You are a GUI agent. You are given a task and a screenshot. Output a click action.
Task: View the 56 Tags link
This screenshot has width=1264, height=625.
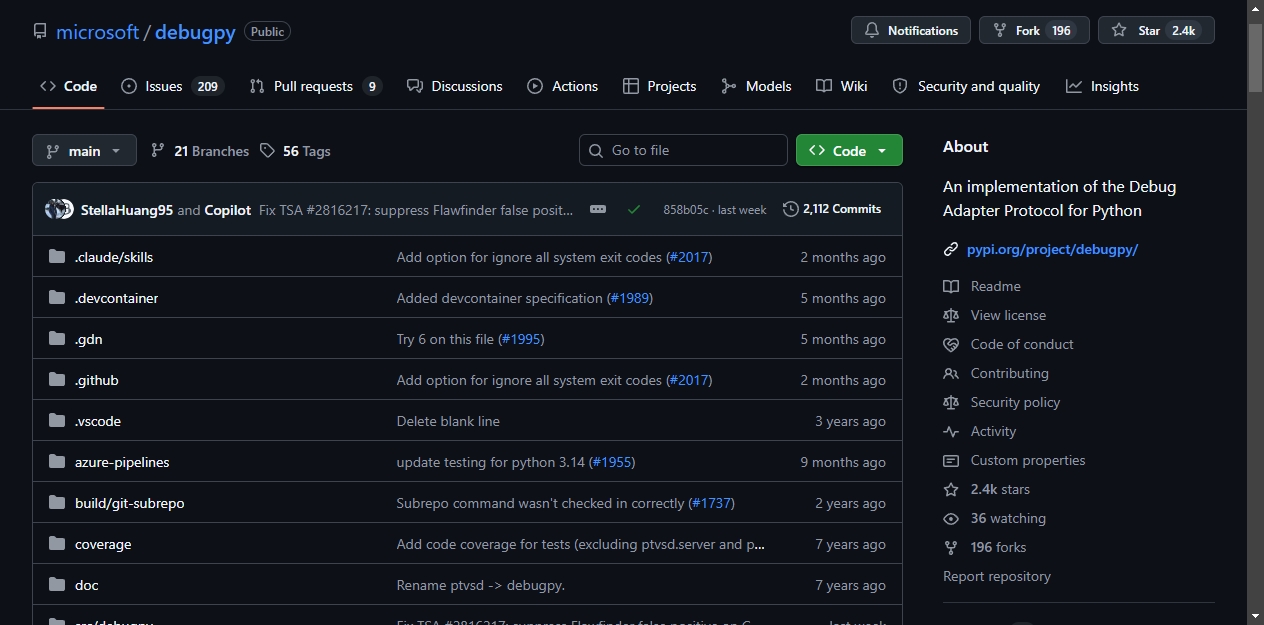click(295, 151)
